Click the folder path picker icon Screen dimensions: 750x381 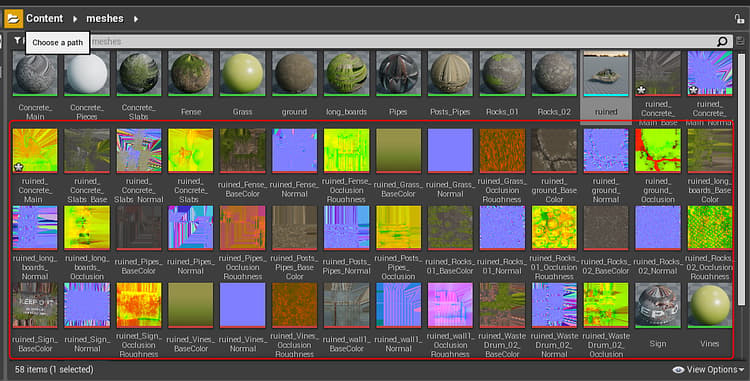pyautogui.click(x=13, y=19)
